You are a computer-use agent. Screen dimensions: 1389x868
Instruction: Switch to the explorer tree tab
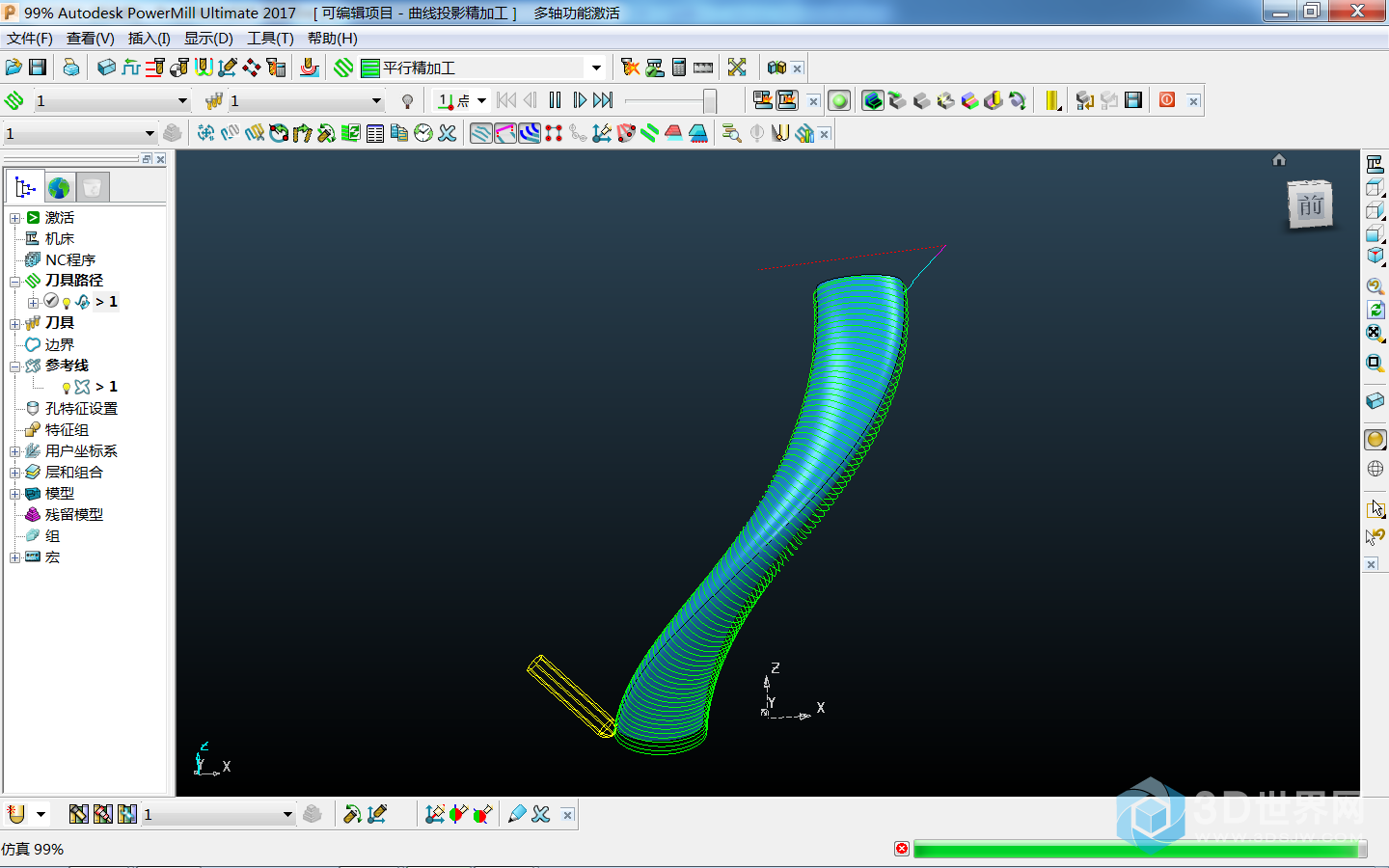24,187
